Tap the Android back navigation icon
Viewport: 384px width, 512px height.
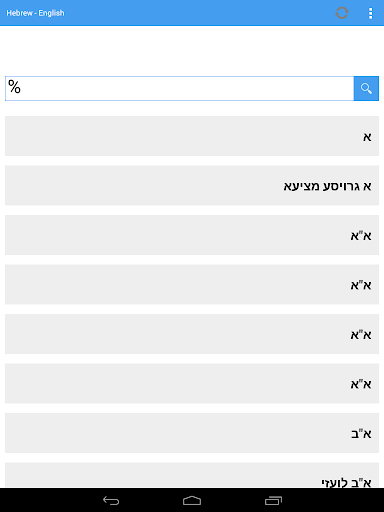pyautogui.click(x=111, y=500)
